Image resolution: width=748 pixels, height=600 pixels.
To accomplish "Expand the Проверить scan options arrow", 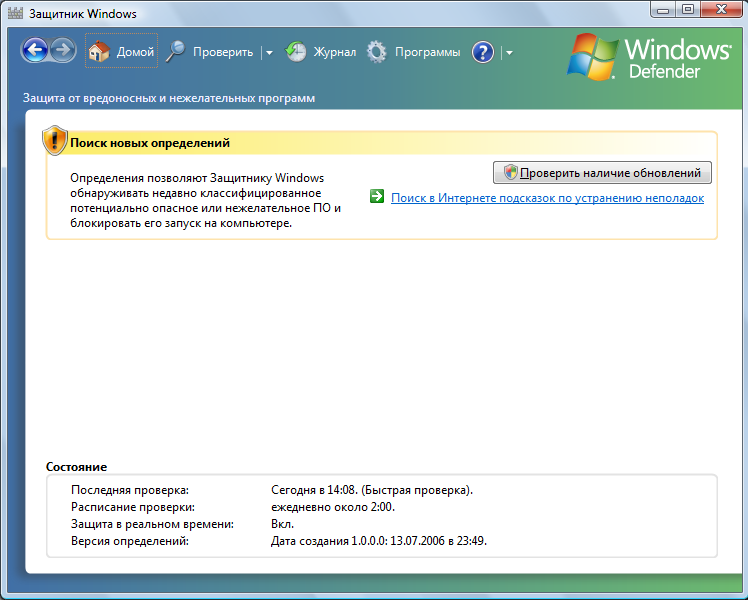I will point(269,52).
